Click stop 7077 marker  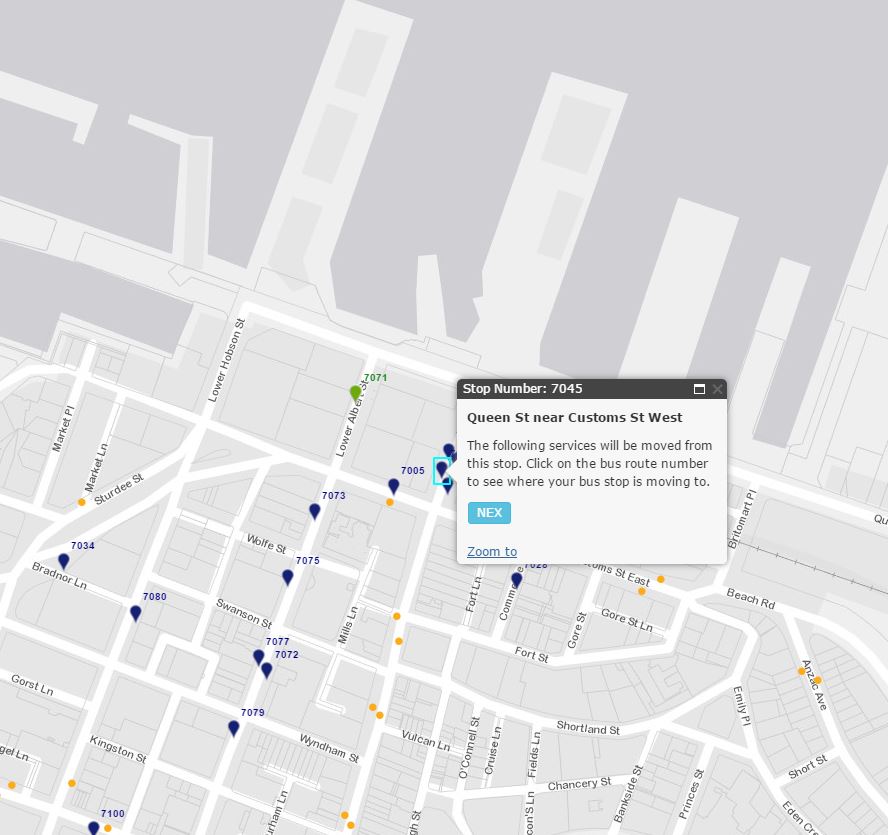[259, 657]
